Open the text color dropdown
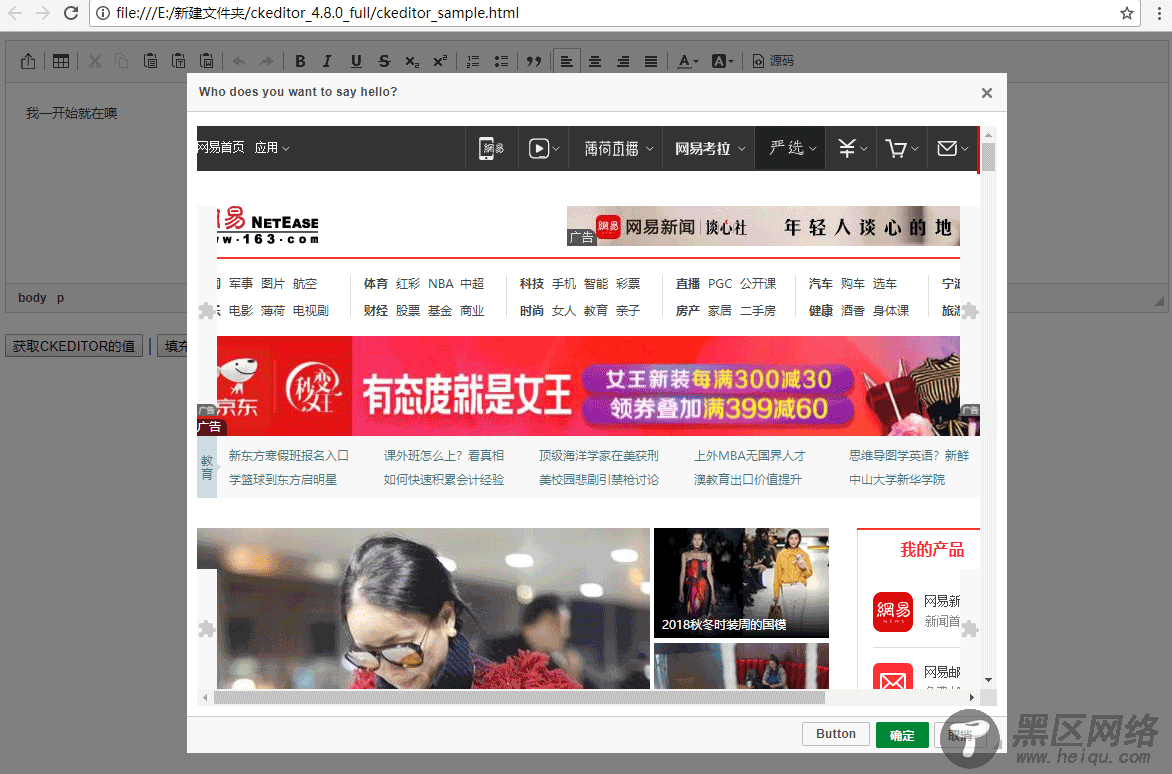The image size is (1172, 774). click(688, 61)
